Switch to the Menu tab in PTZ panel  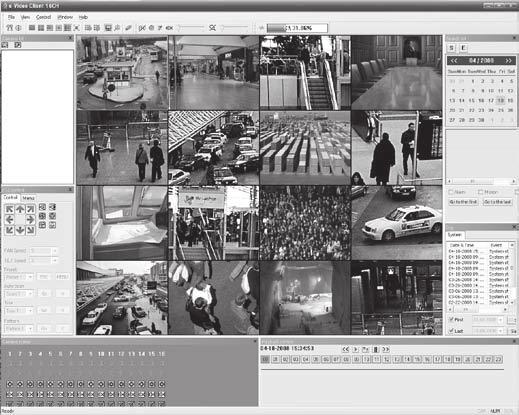[x=28, y=198]
